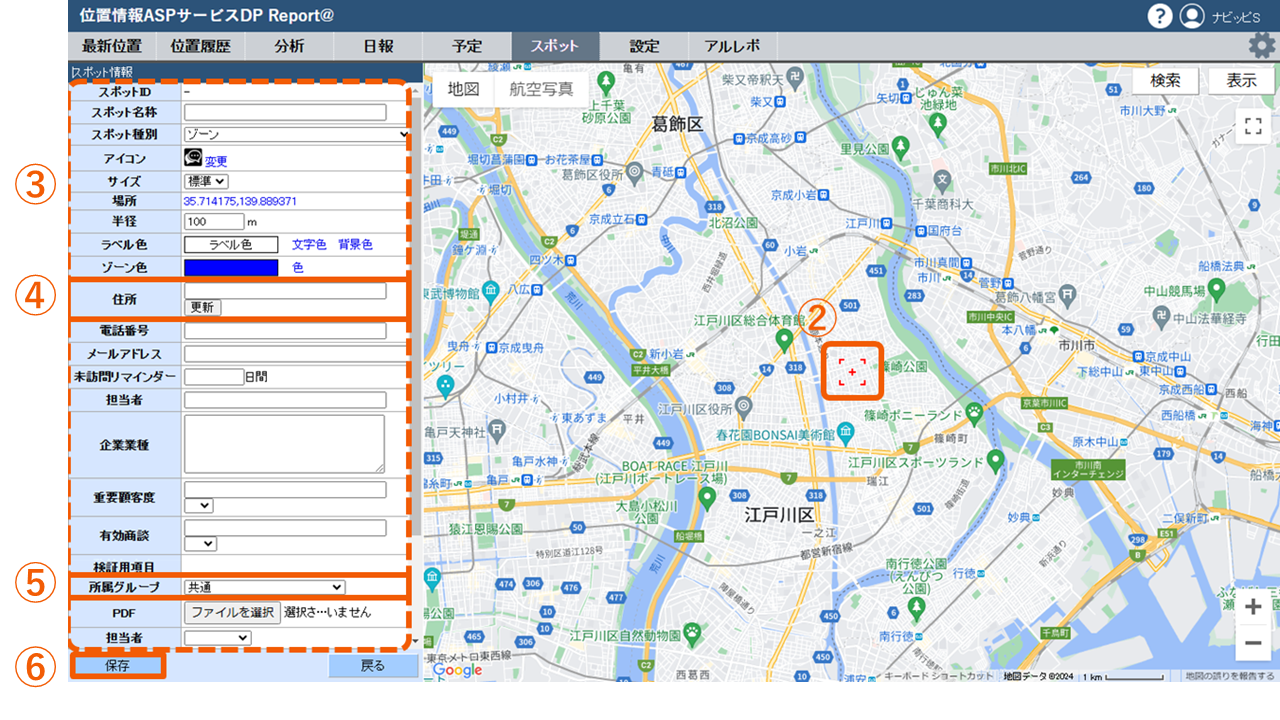The width and height of the screenshot is (1280, 720).
Task: Open the 重要顧客度 dropdown
Action: pos(199,506)
